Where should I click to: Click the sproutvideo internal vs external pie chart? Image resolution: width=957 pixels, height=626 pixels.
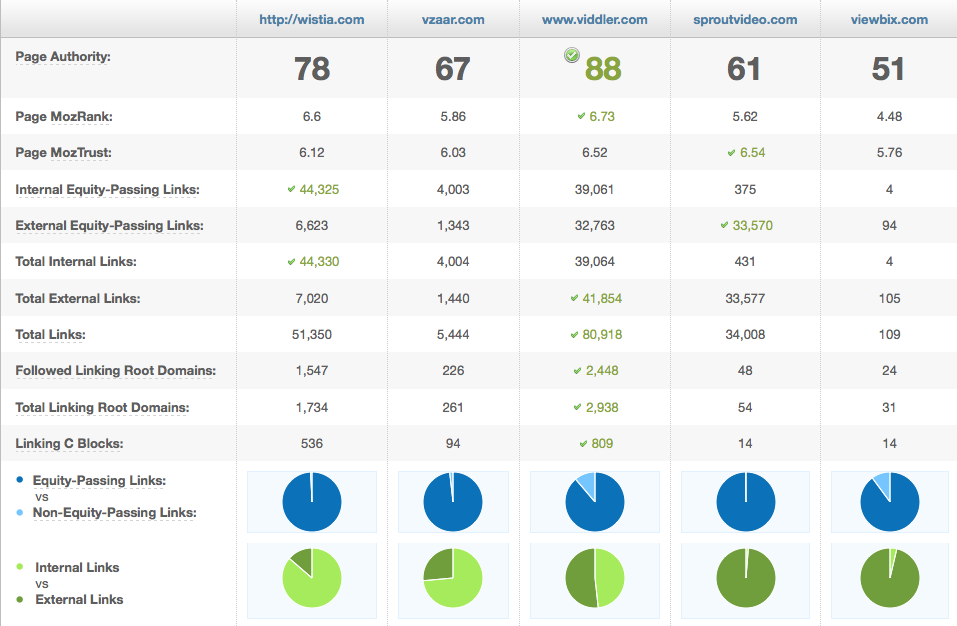(x=746, y=578)
